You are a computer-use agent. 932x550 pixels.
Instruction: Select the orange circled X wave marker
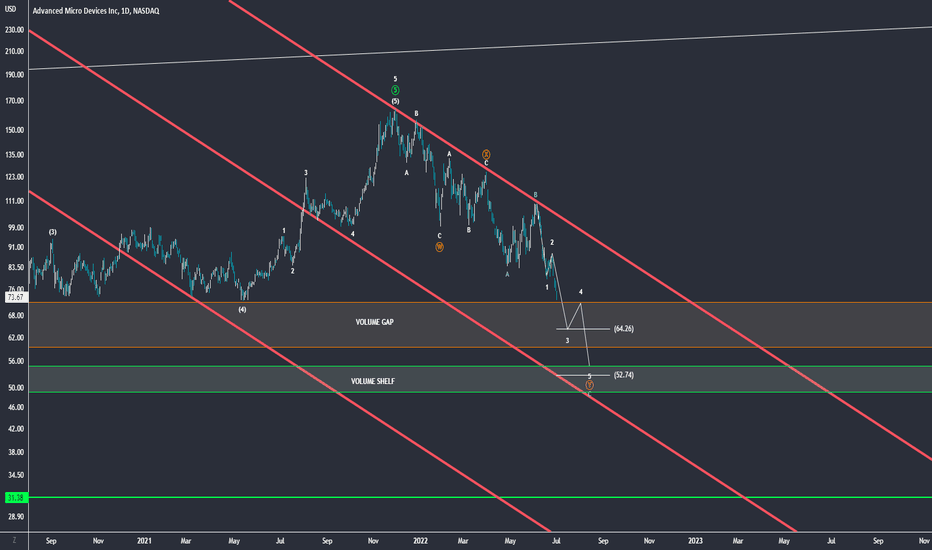pyautogui.click(x=486, y=154)
